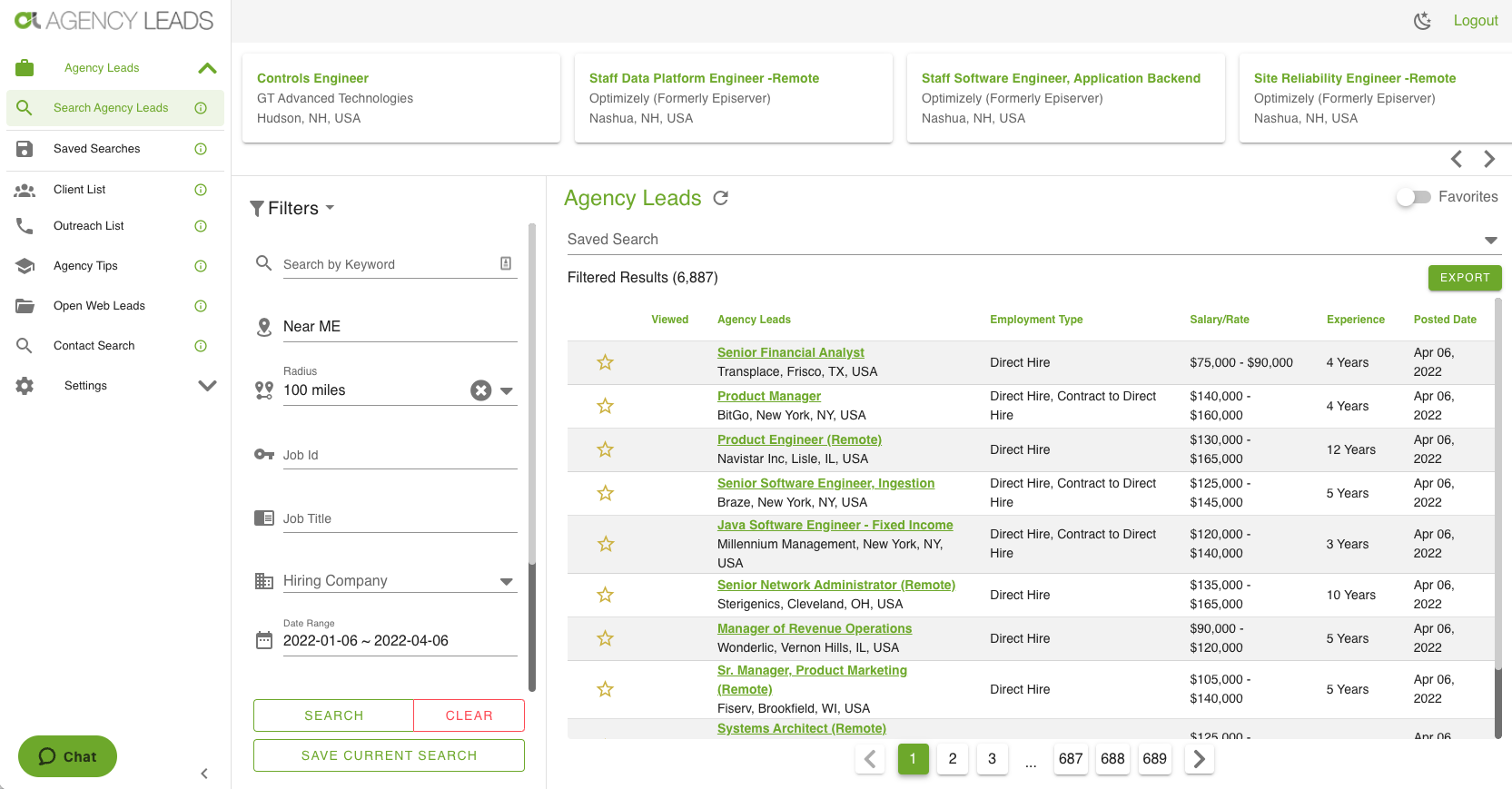Collapse the left sidebar
This screenshot has width=1512, height=789.
coord(204,774)
